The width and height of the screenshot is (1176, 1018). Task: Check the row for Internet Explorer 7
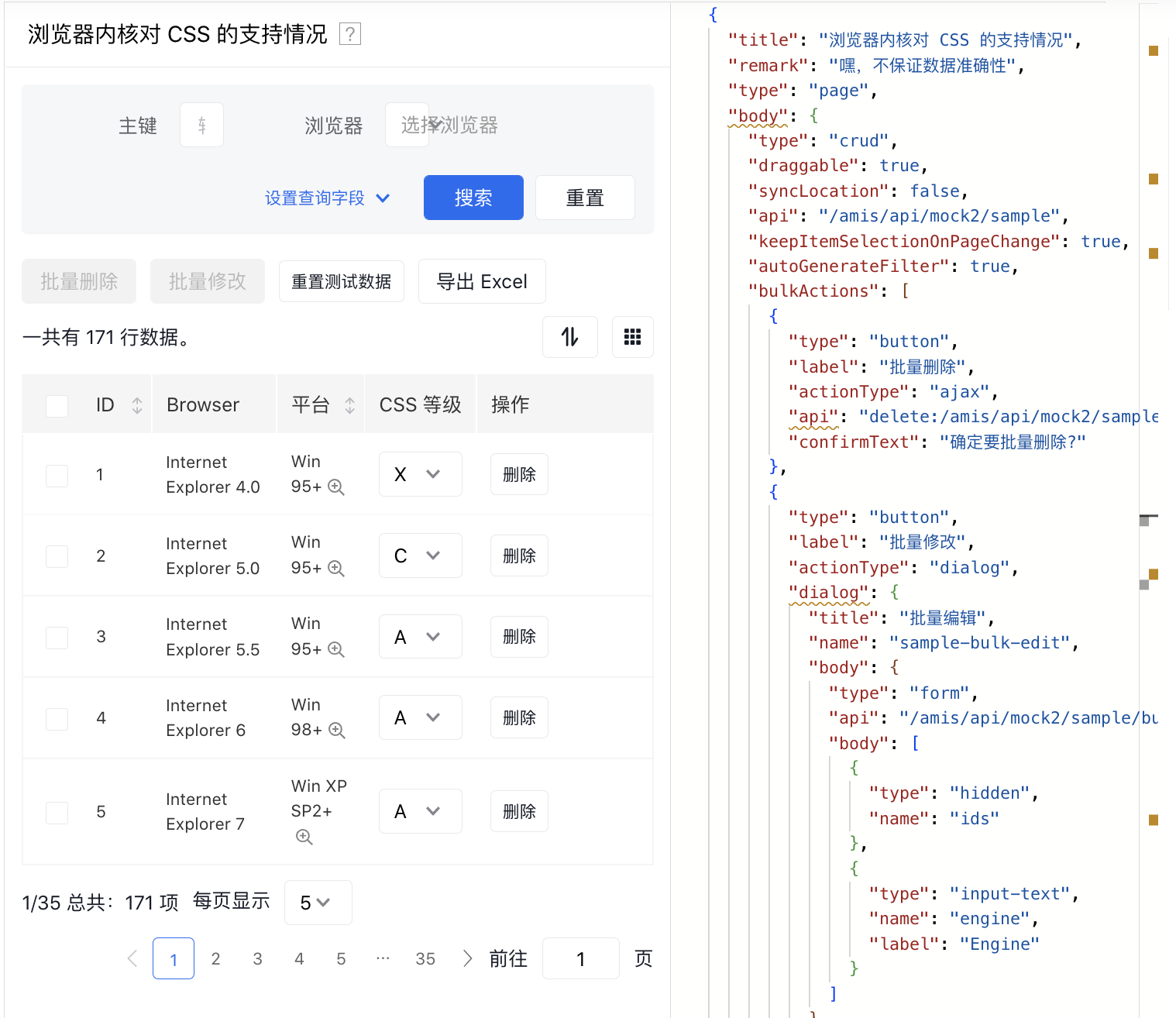pos(57,813)
